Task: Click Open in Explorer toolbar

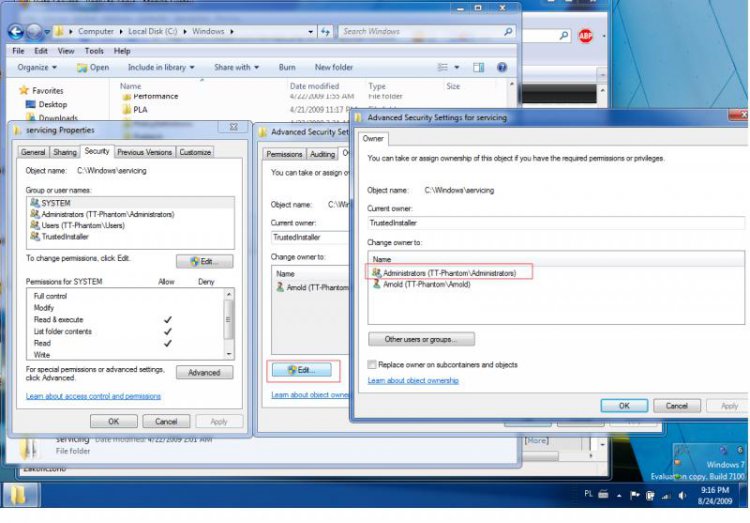Action: click(93, 67)
